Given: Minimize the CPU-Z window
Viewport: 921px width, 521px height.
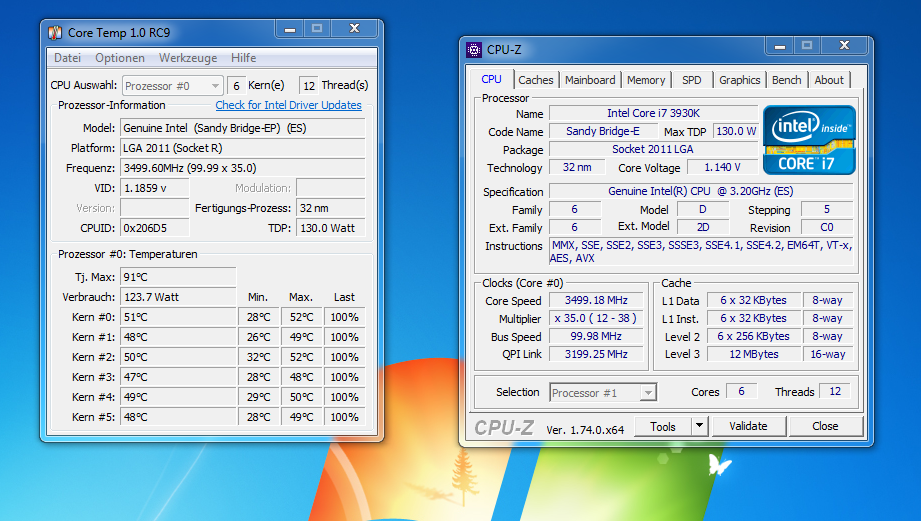Looking at the screenshot, I should point(779,45).
